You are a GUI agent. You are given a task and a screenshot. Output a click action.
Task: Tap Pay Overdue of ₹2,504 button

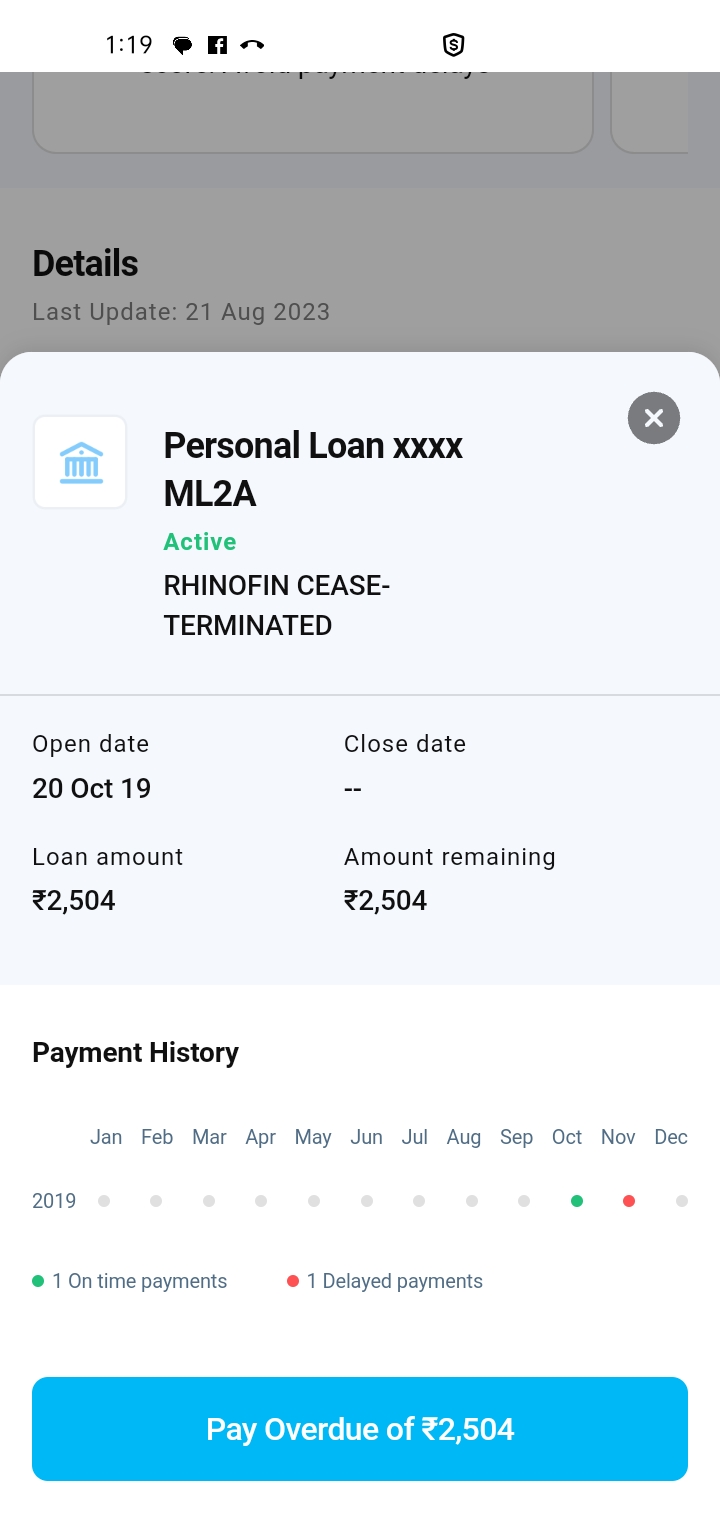click(360, 1429)
